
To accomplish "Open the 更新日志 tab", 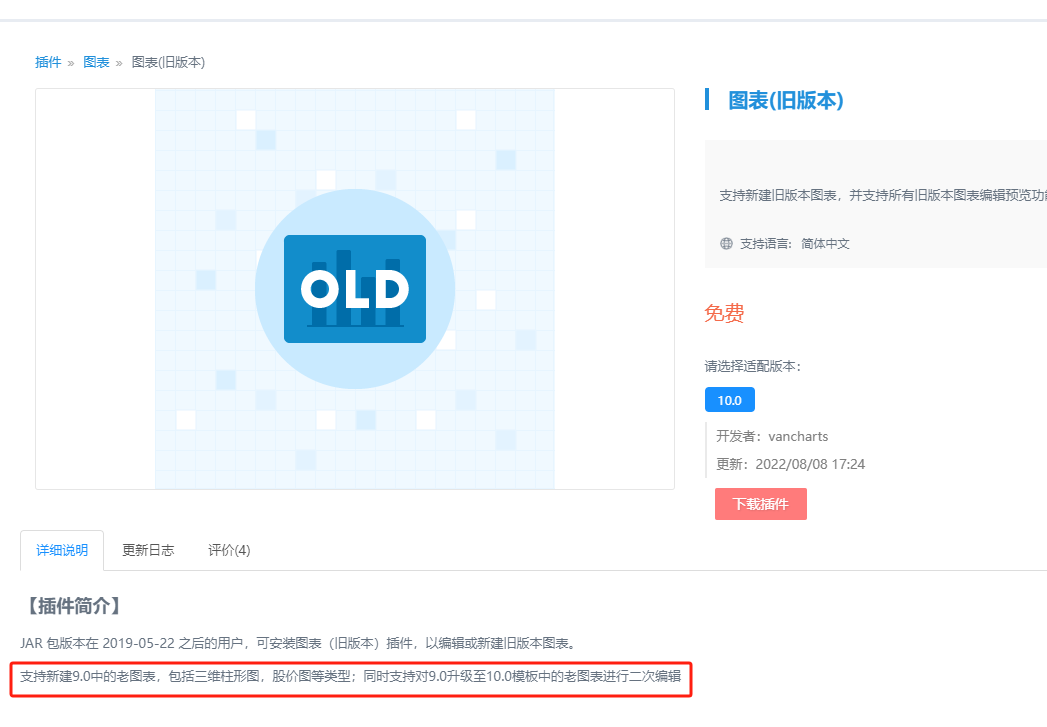I will click(148, 550).
